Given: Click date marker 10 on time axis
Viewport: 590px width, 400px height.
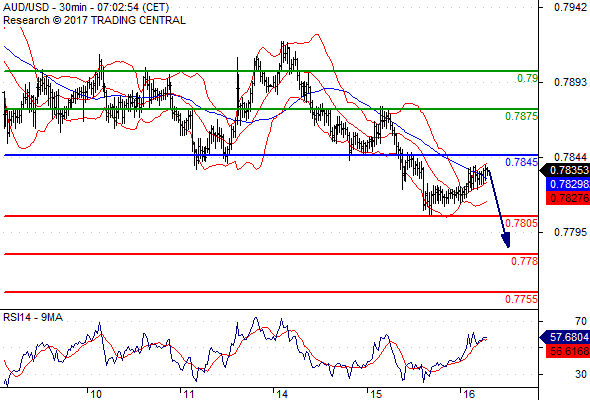Looking at the screenshot, I should 96,394.
